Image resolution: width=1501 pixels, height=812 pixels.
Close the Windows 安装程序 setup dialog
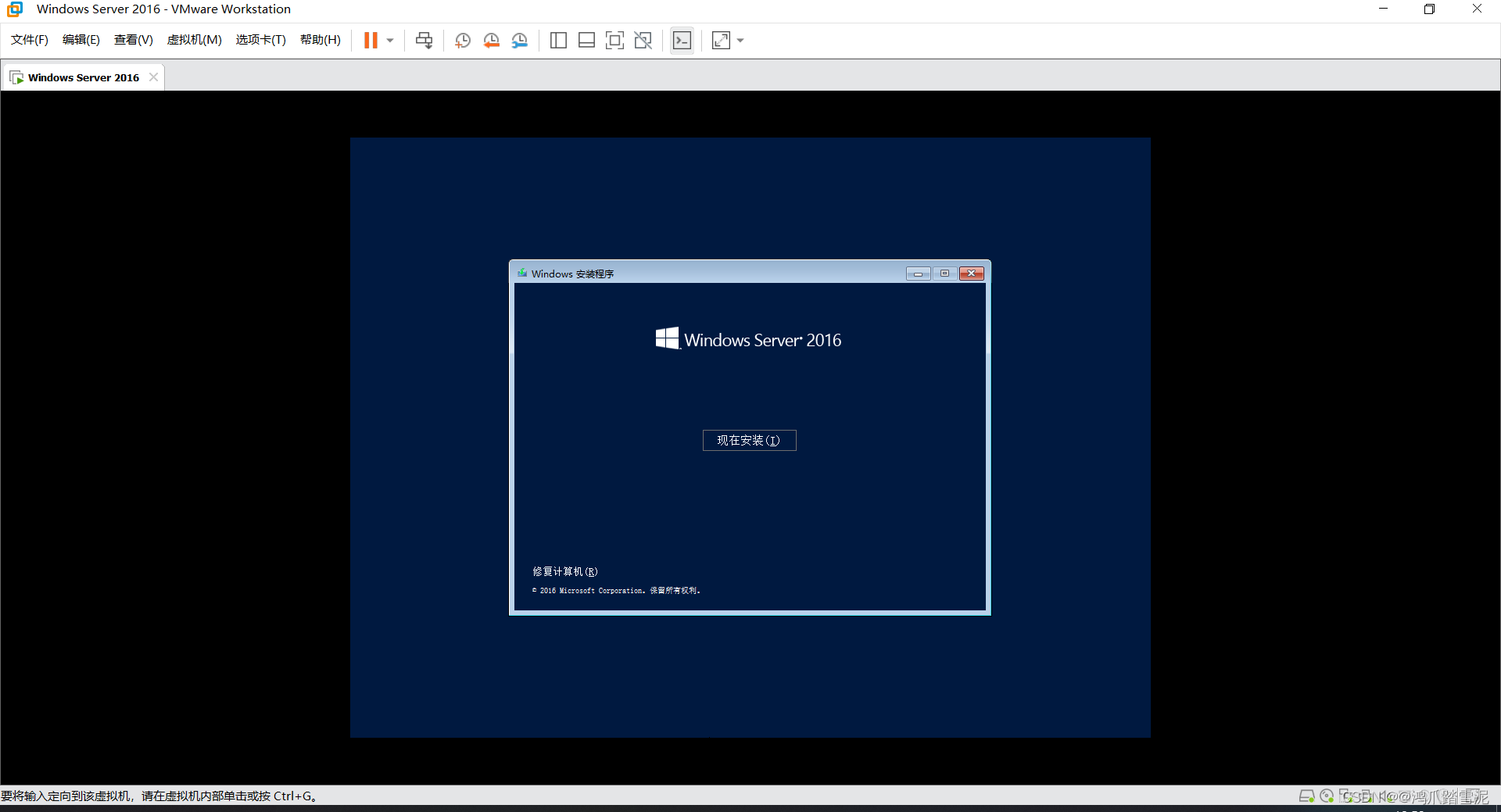(x=972, y=274)
